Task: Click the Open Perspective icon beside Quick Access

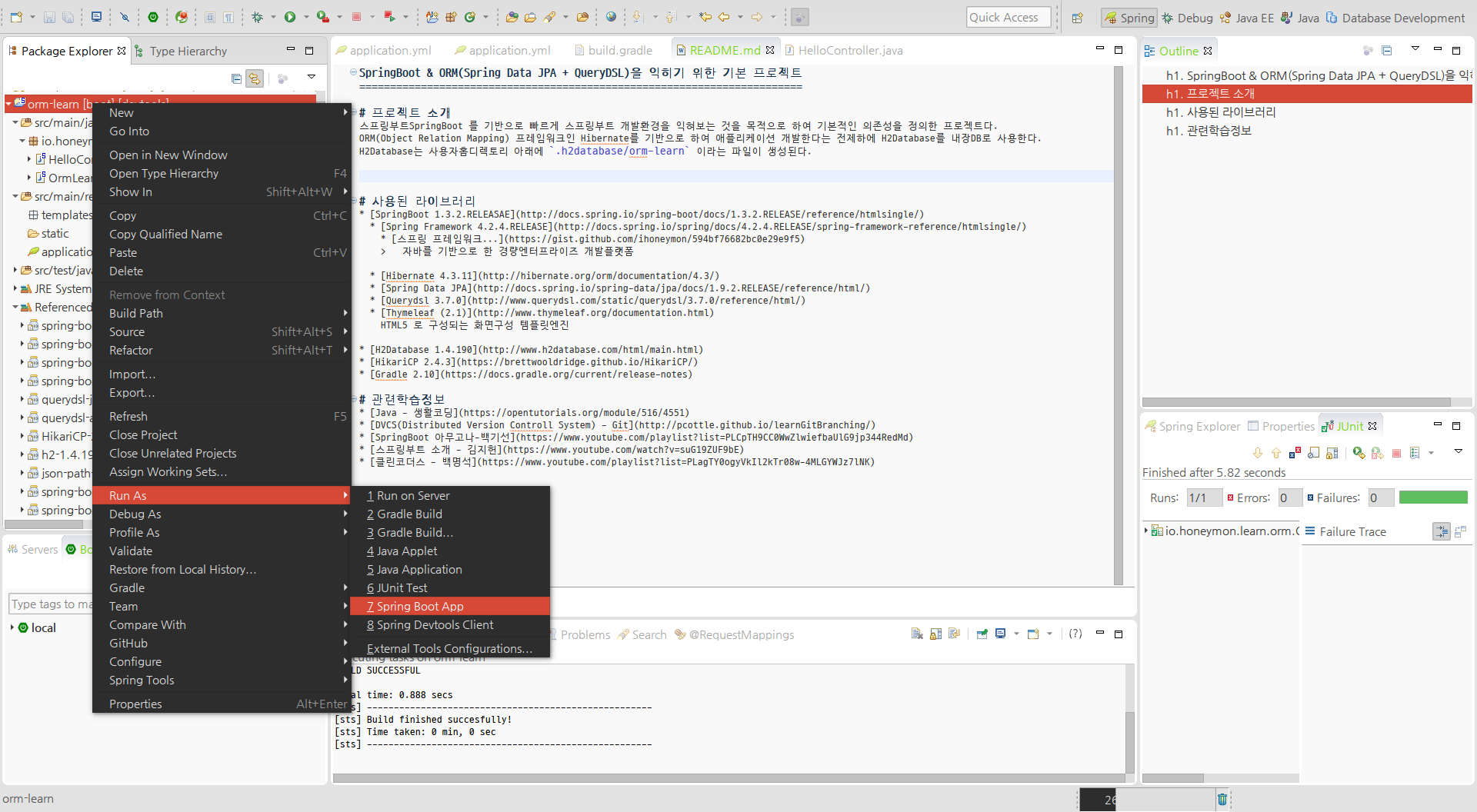Action: (1077, 18)
